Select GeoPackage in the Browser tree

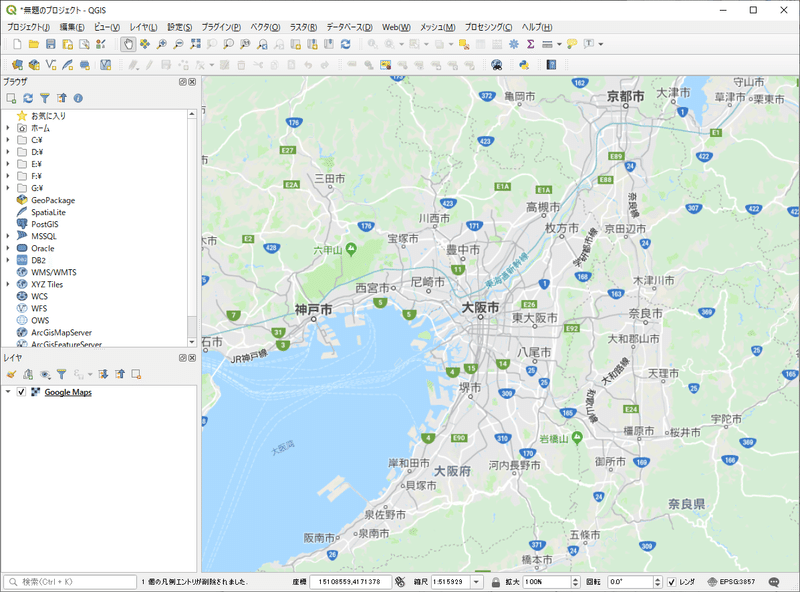pyautogui.click(x=53, y=200)
